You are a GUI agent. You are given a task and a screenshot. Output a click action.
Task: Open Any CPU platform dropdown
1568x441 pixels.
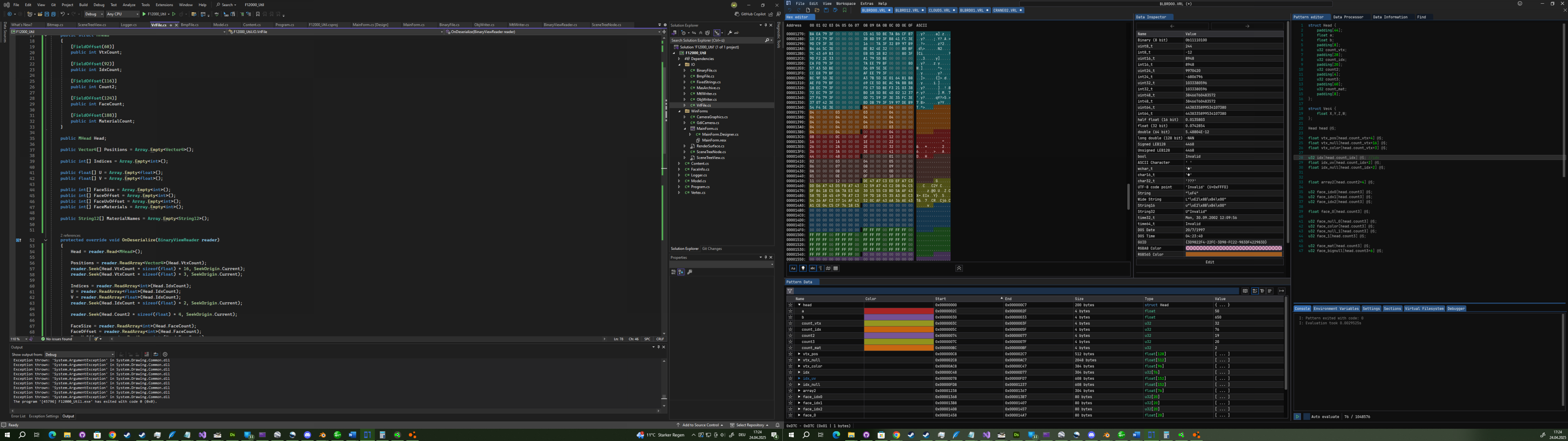point(122,14)
